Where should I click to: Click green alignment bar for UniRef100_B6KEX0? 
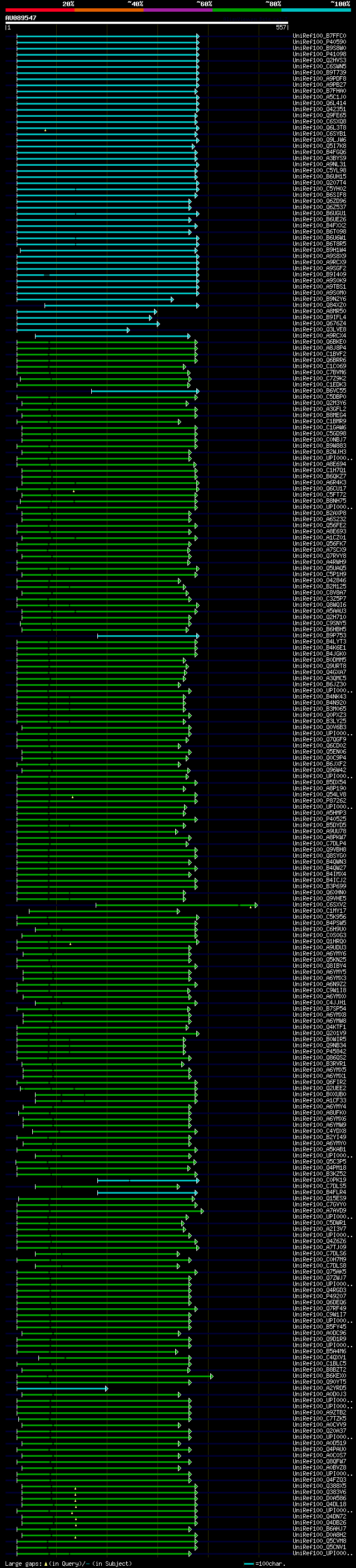(115, 1376)
